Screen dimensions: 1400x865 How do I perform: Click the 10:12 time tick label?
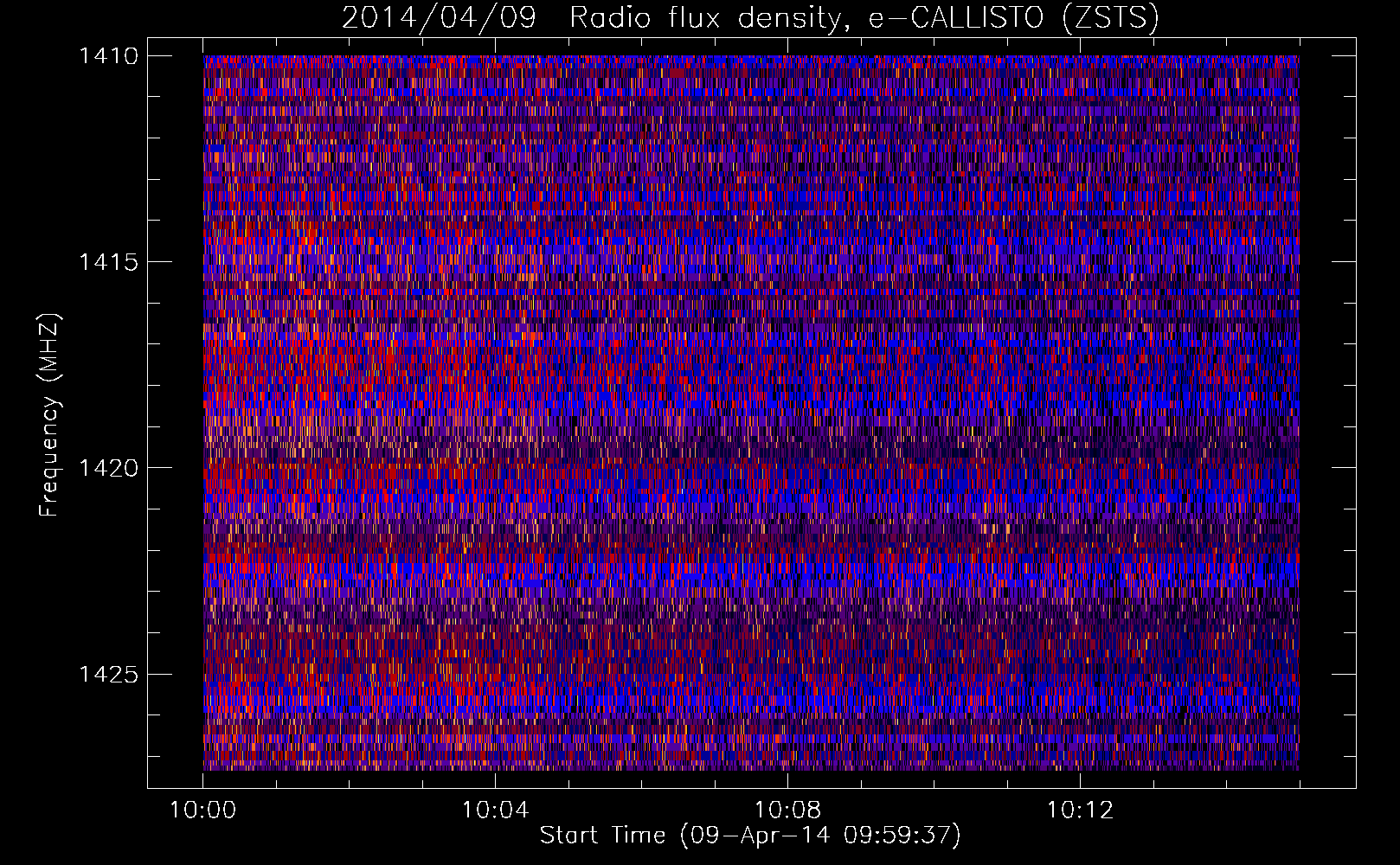pos(1080,810)
